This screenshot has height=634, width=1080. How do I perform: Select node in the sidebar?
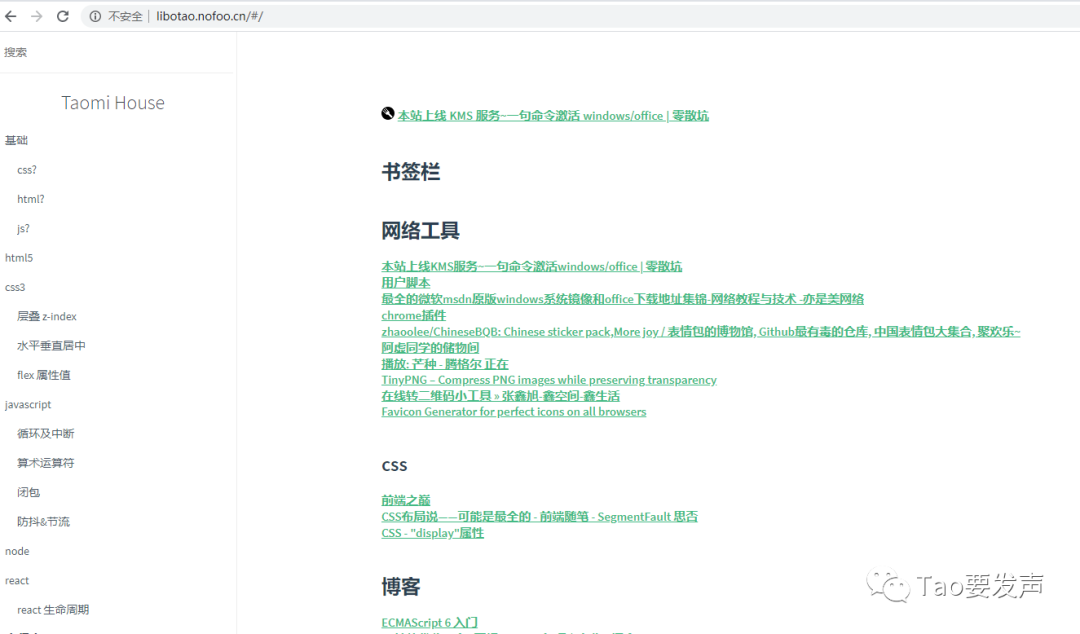coord(17,551)
